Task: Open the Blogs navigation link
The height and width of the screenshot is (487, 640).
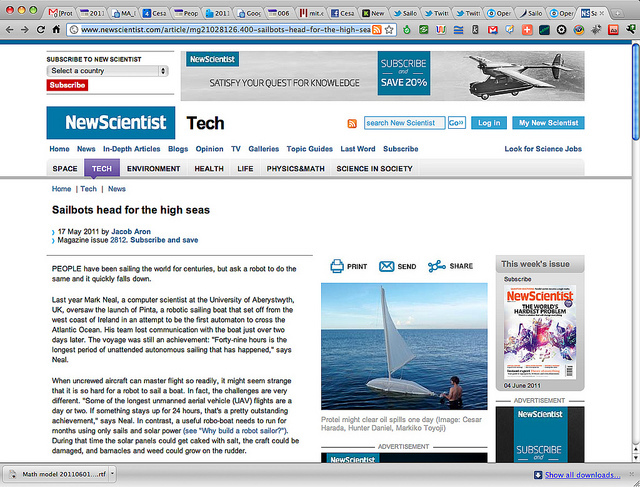Action: tap(178, 149)
